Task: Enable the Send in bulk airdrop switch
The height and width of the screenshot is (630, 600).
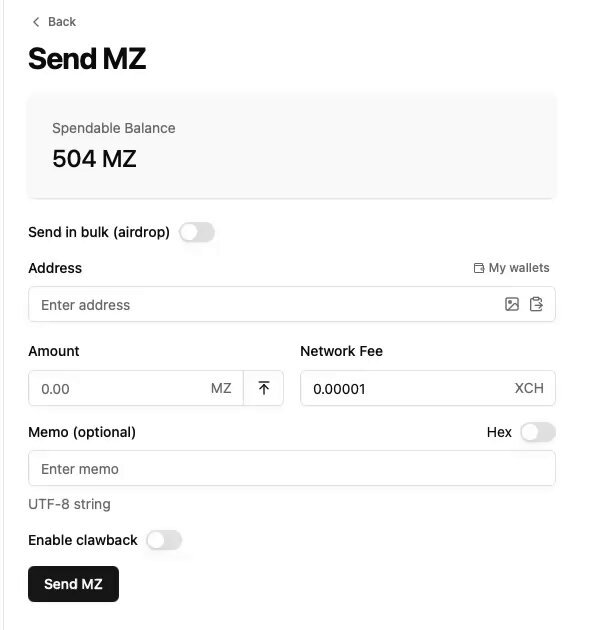Action: point(197,232)
